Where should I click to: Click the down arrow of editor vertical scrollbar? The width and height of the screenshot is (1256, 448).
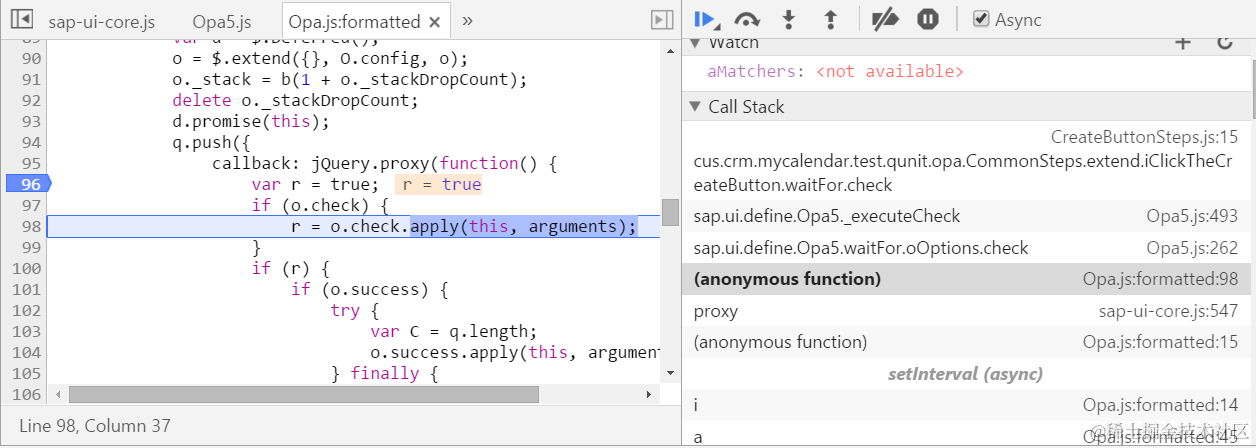[670, 373]
